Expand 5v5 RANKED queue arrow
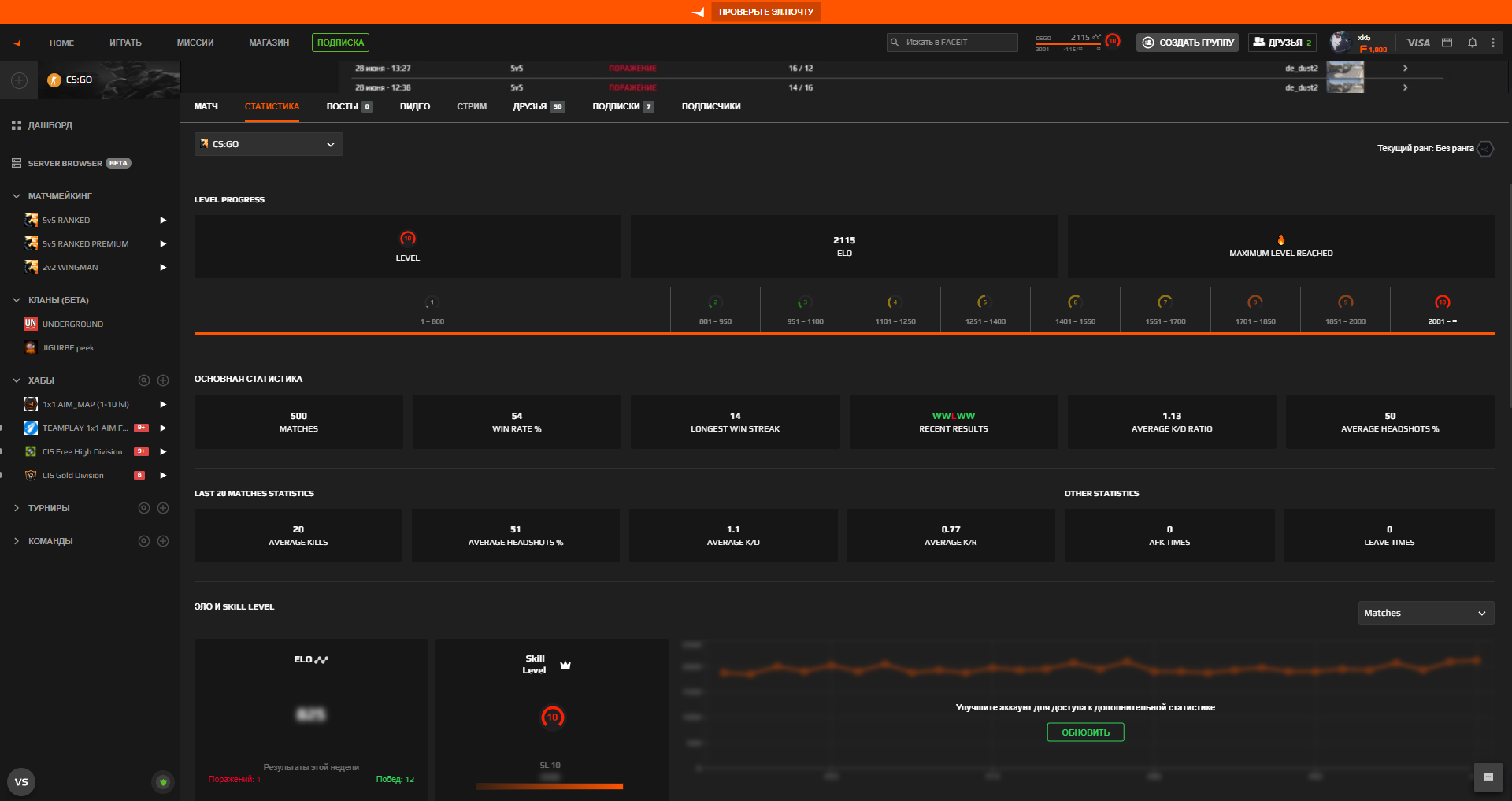 (163, 221)
